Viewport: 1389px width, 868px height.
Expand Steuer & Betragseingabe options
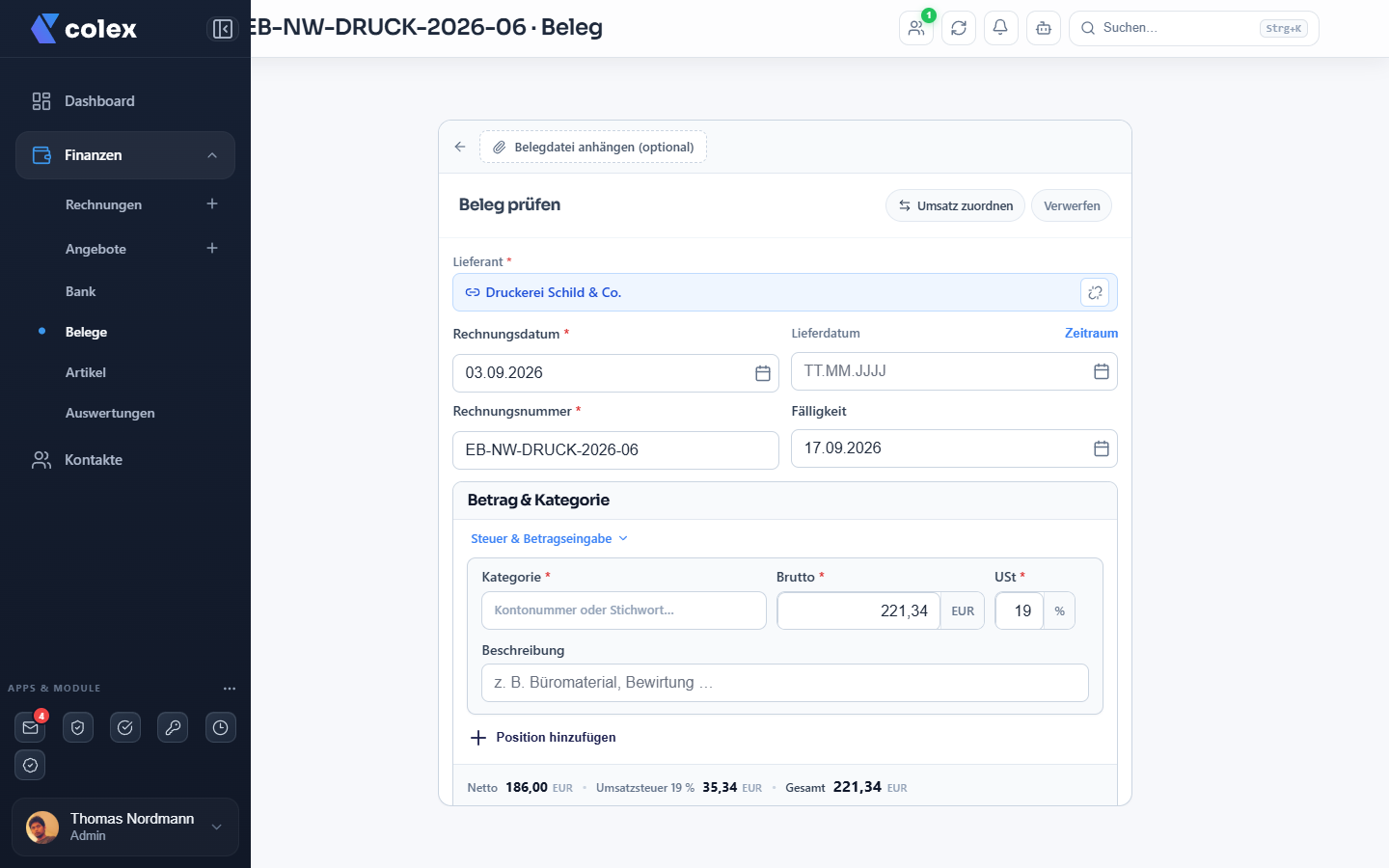(549, 538)
